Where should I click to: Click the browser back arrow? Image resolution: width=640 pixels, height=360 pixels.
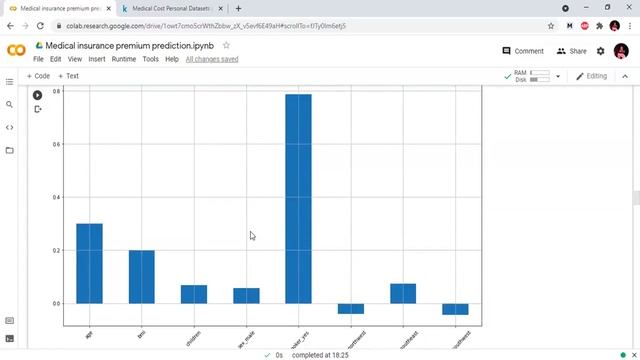(10, 26)
